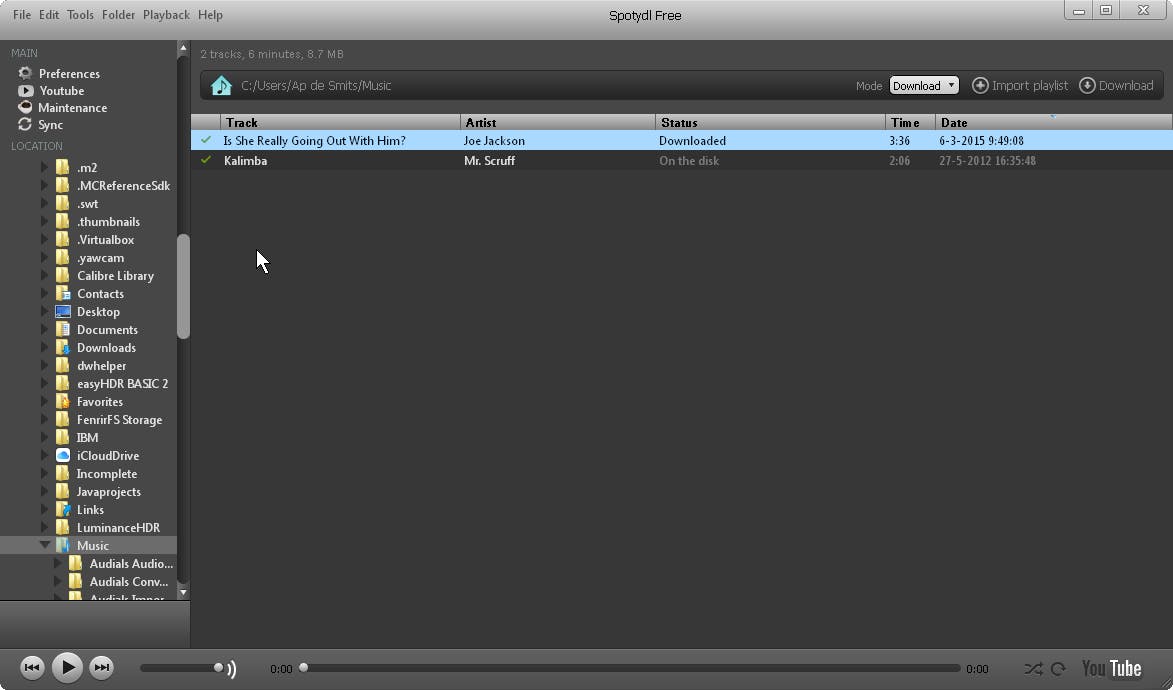The width and height of the screenshot is (1173, 690).
Task: Expand the easyHDR BASIC 2 folder node
Action: pos(44,383)
